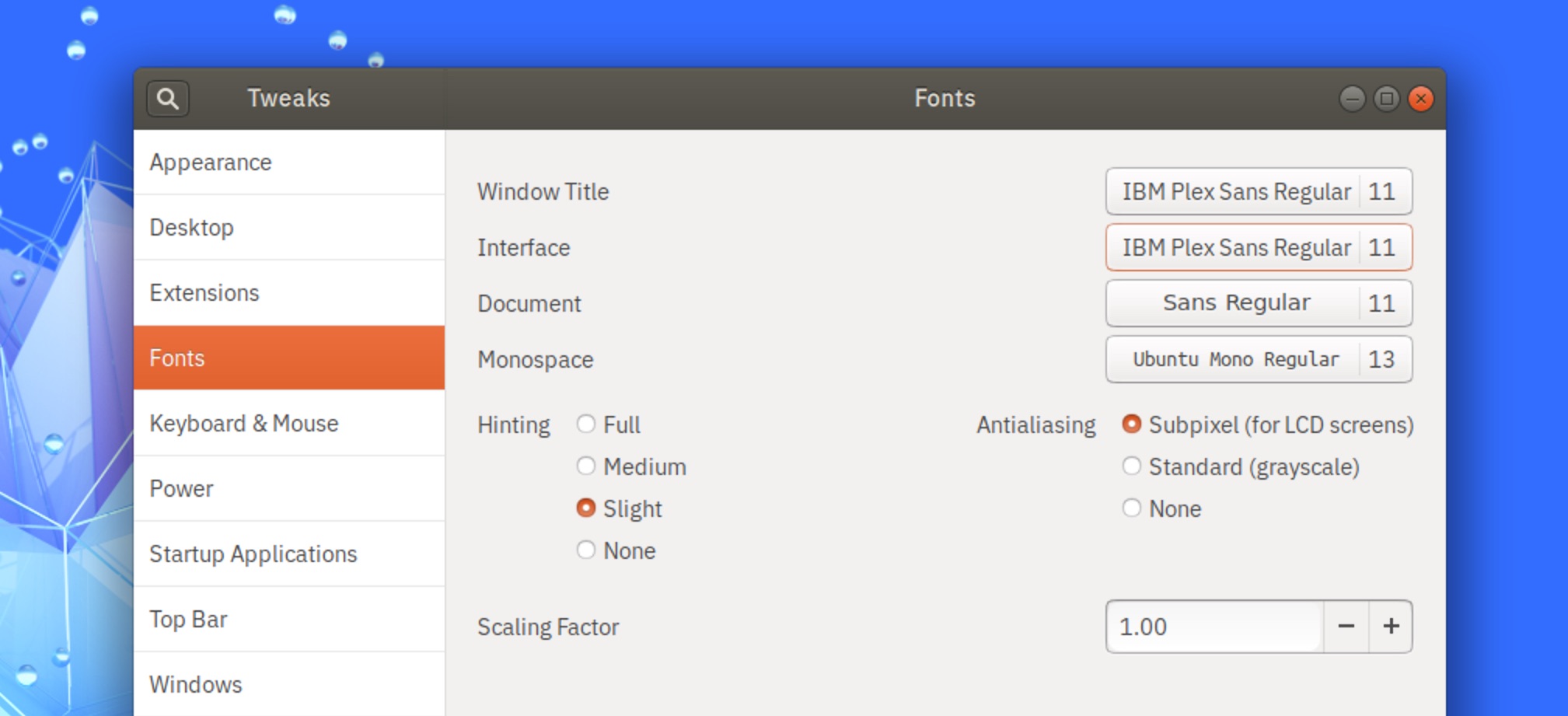
Task: Open Startup Applications section
Action: point(289,554)
